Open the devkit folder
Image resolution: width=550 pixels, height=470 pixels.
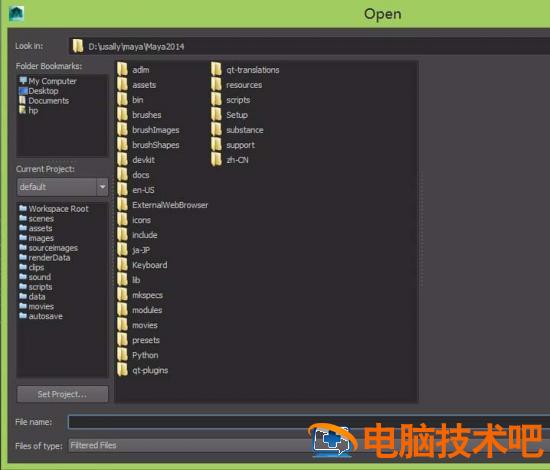tap(136, 160)
